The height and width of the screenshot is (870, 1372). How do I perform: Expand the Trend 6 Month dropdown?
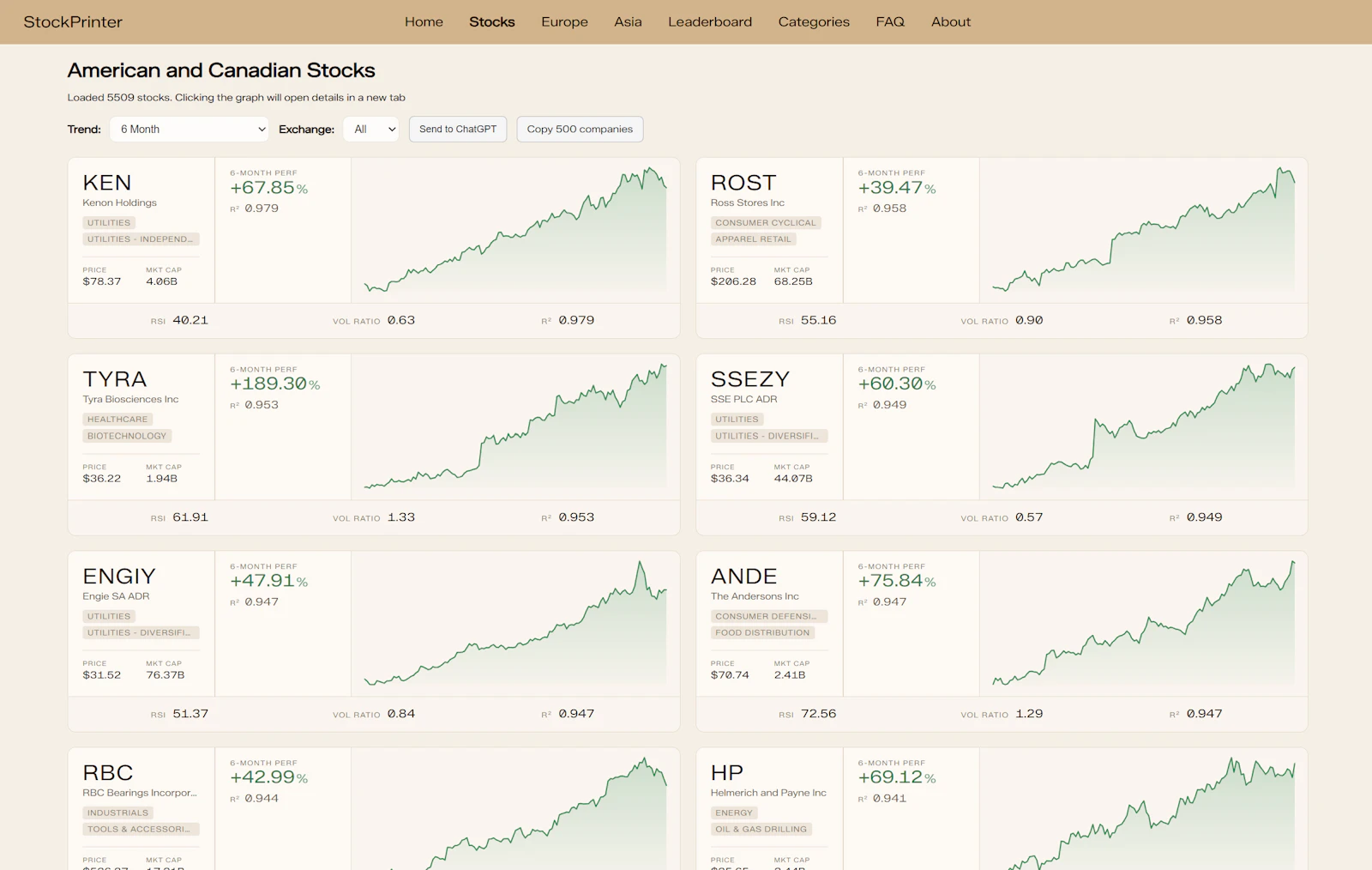coord(190,130)
